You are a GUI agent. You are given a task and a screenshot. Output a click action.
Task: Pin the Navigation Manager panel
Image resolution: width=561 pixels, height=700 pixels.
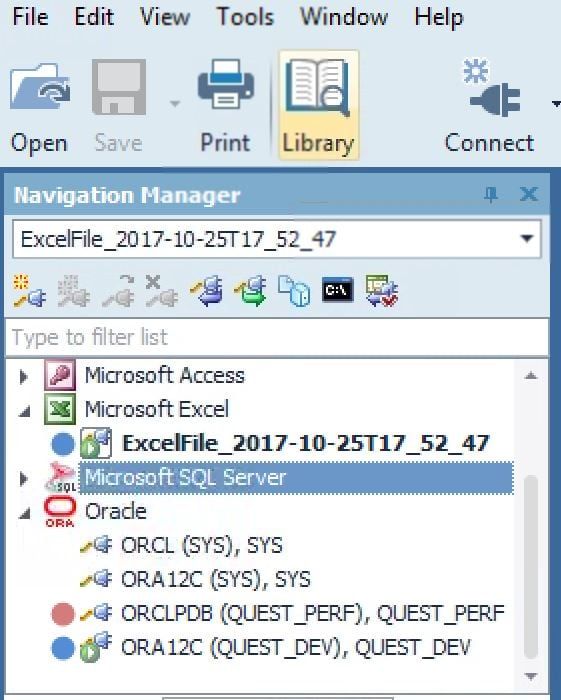(491, 195)
